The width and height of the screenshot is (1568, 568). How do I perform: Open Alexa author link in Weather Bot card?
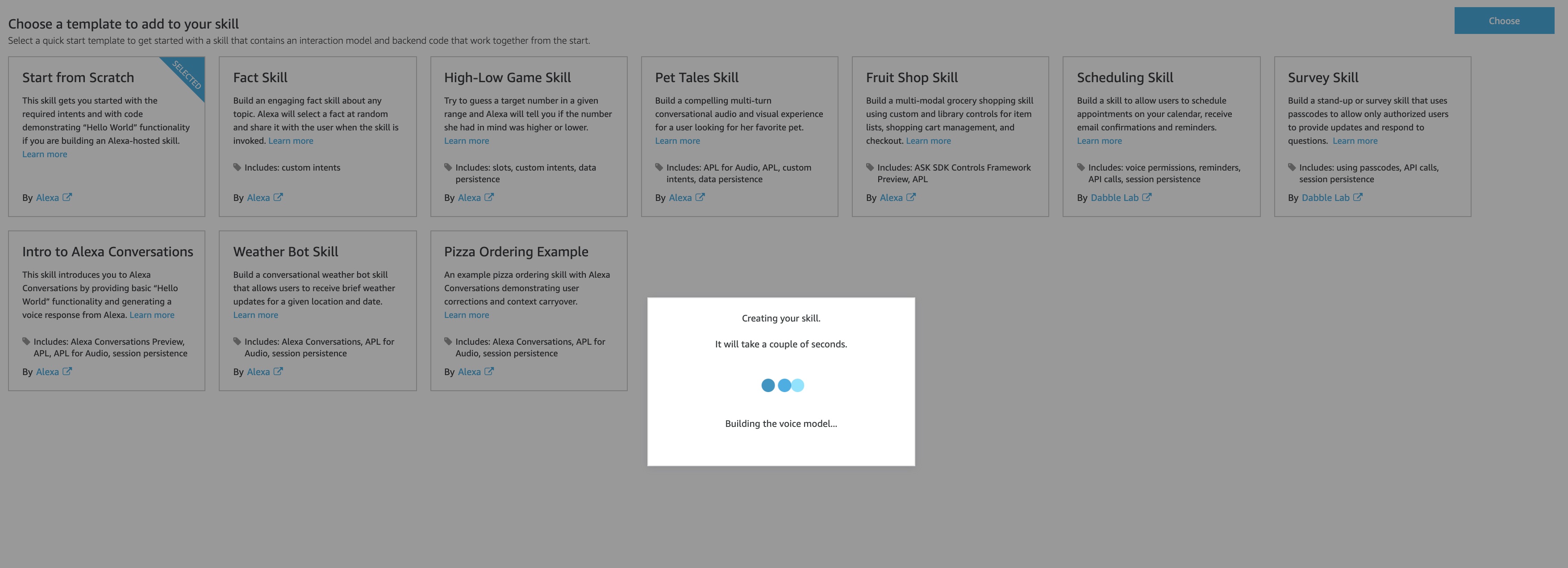pyautogui.click(x=258, y=372)
